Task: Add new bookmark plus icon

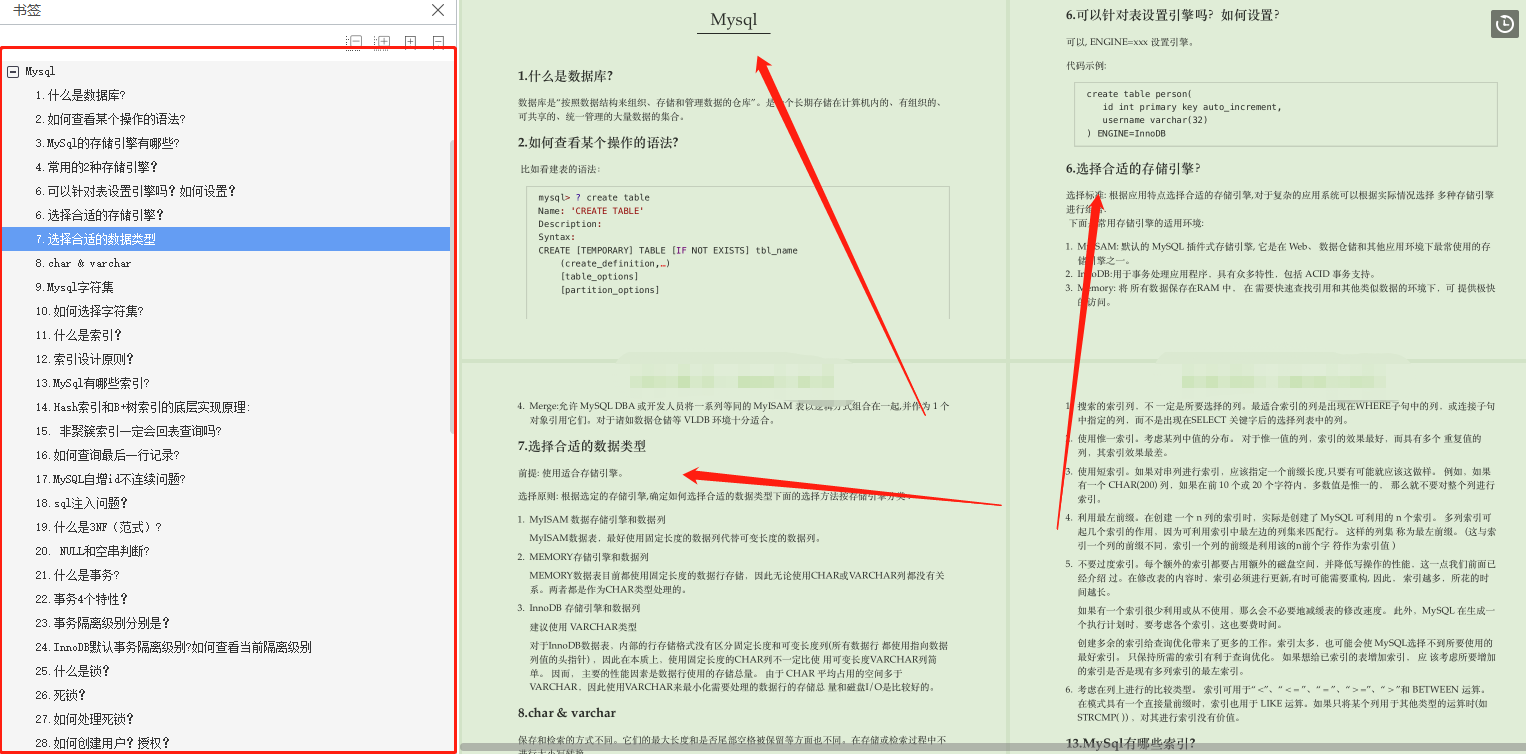Action: [410, 42]
